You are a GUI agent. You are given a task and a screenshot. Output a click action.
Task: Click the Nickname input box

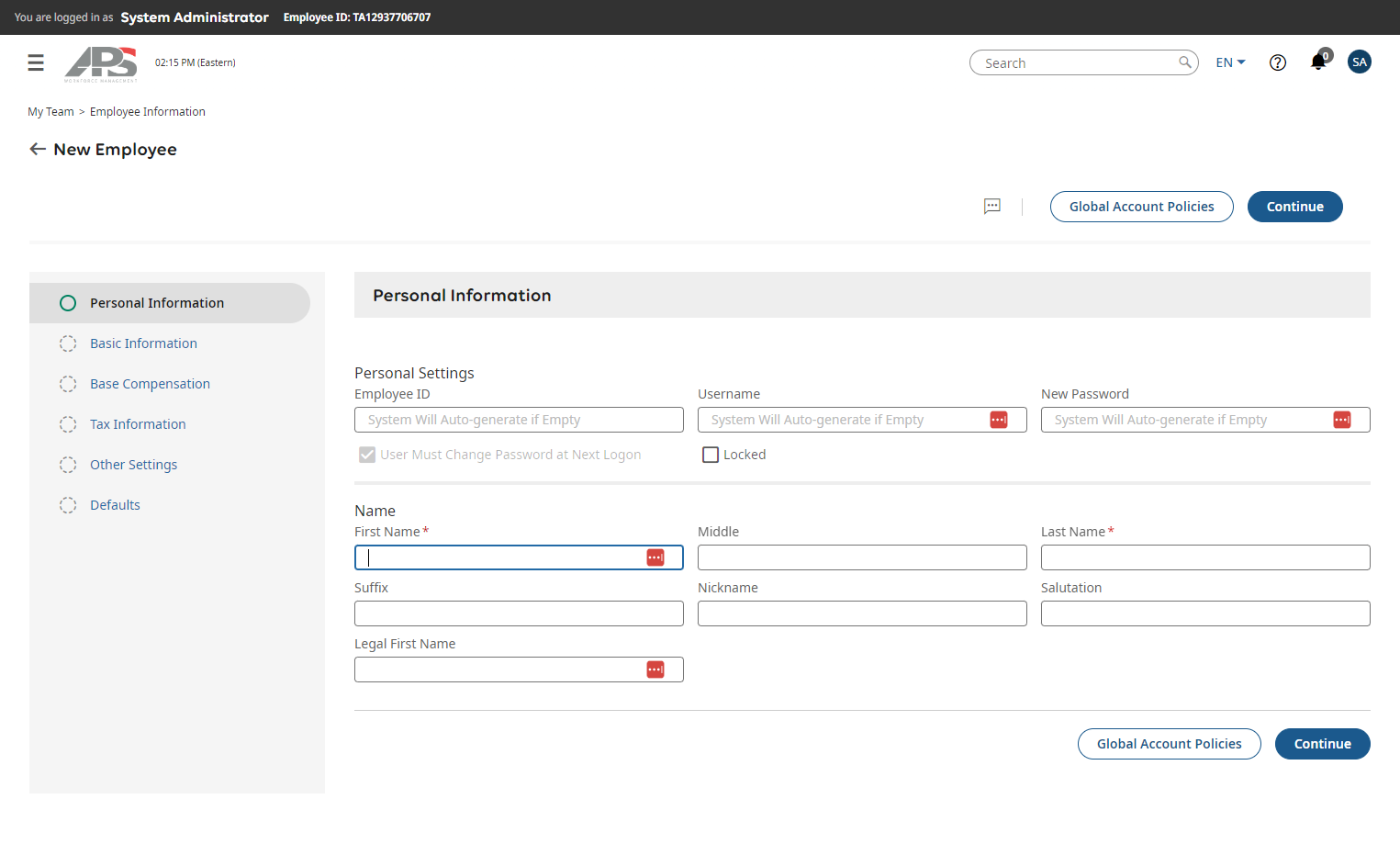862,613
